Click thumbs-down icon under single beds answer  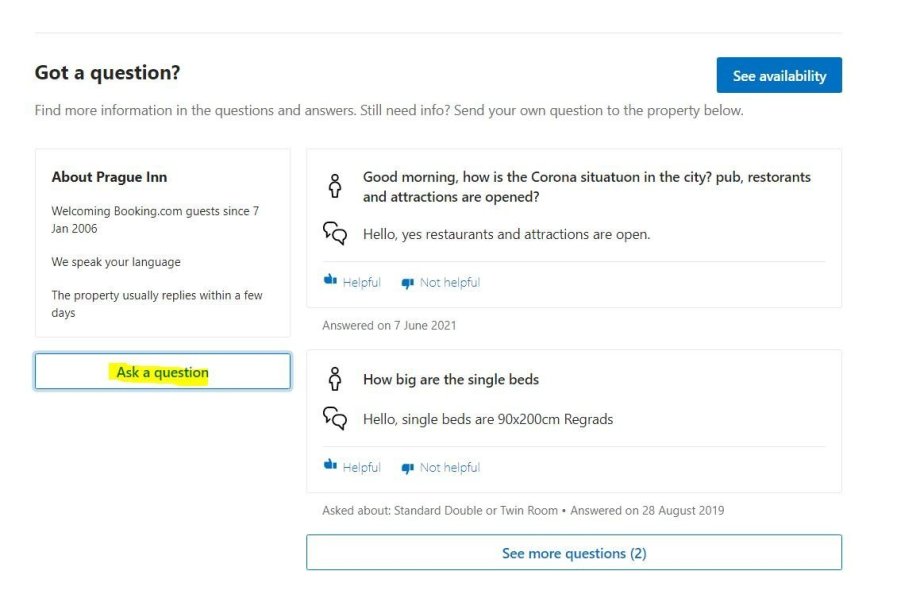pyautogui.click(x=407, y=468)
